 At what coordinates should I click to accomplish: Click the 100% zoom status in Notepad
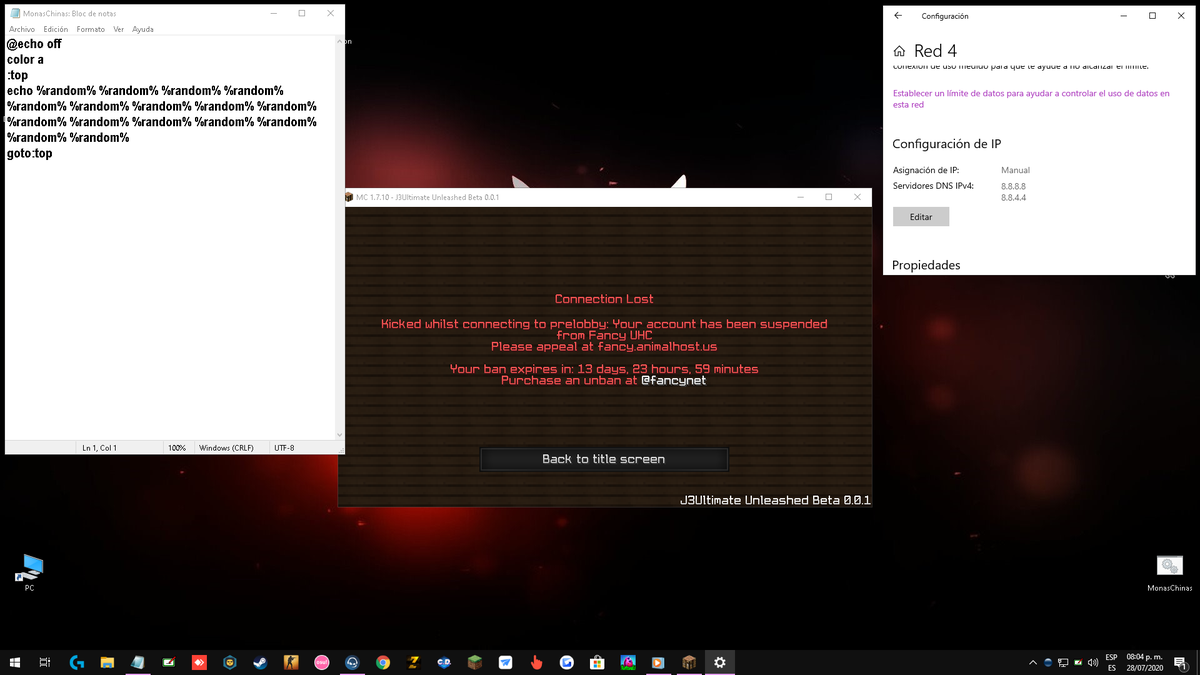(177, 448)
